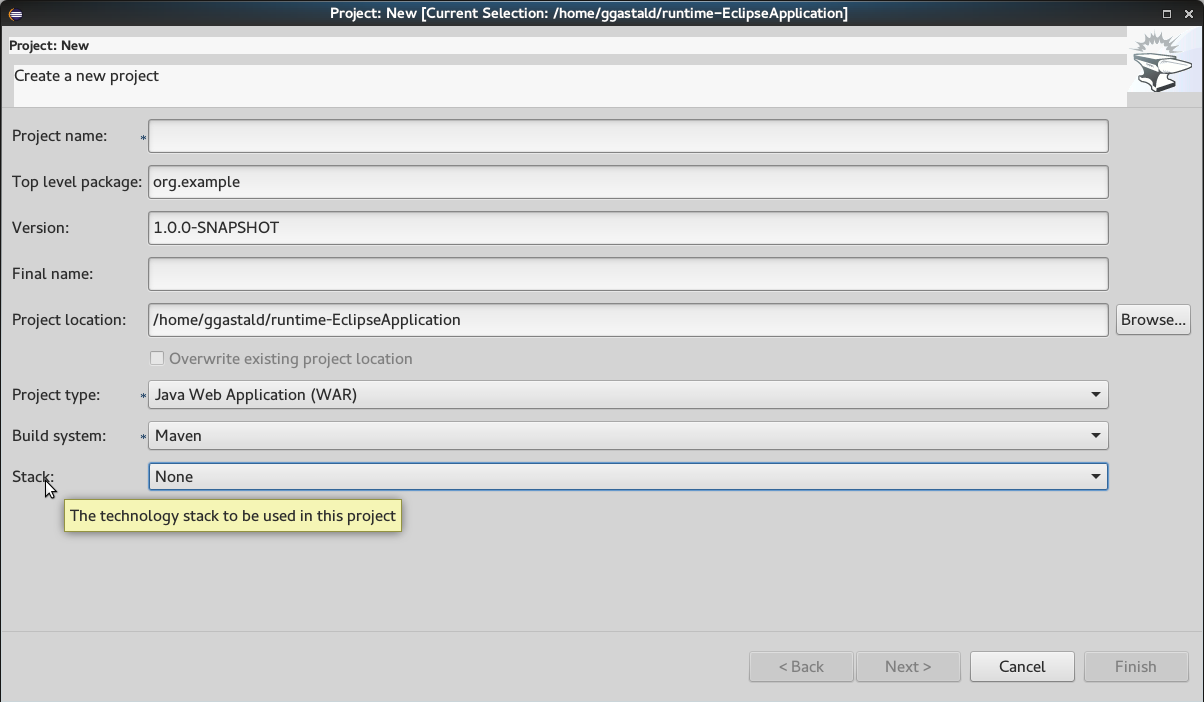The height and width of the screenshot is (702, 1204).
Task: Click the Stack field label
Action: click(32, 477)
